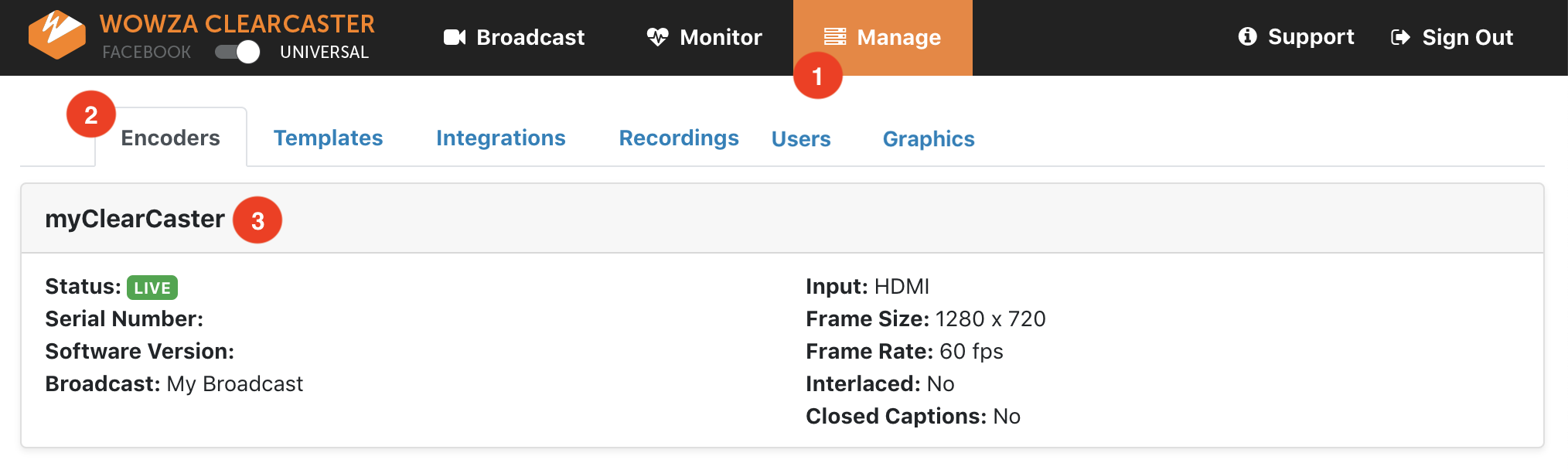Select the Users tab
Image resolution: width=1568 pixels, height=470 pixels.
(801, 139)
